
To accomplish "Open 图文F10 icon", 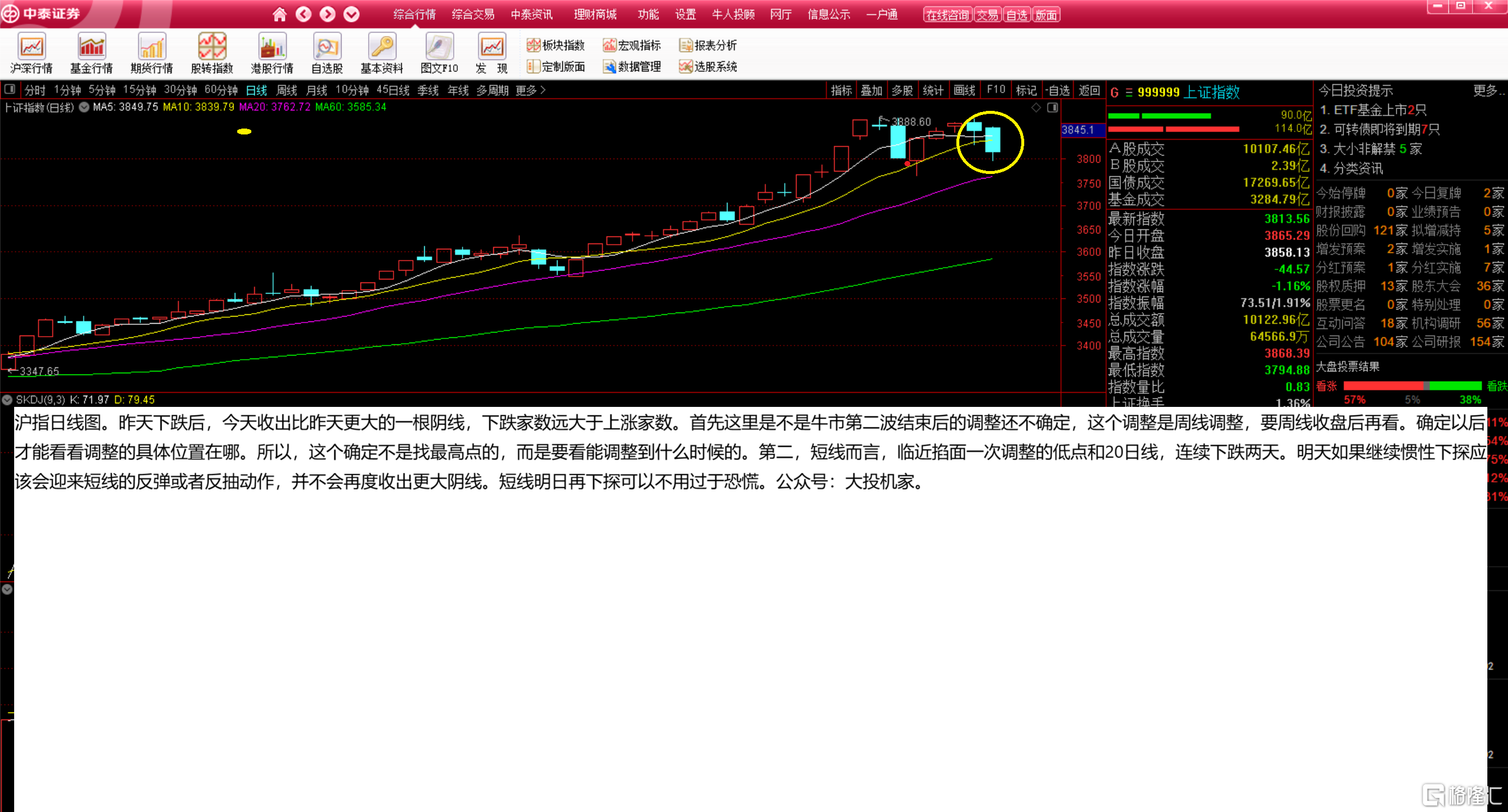I will [x=439, y=54].
